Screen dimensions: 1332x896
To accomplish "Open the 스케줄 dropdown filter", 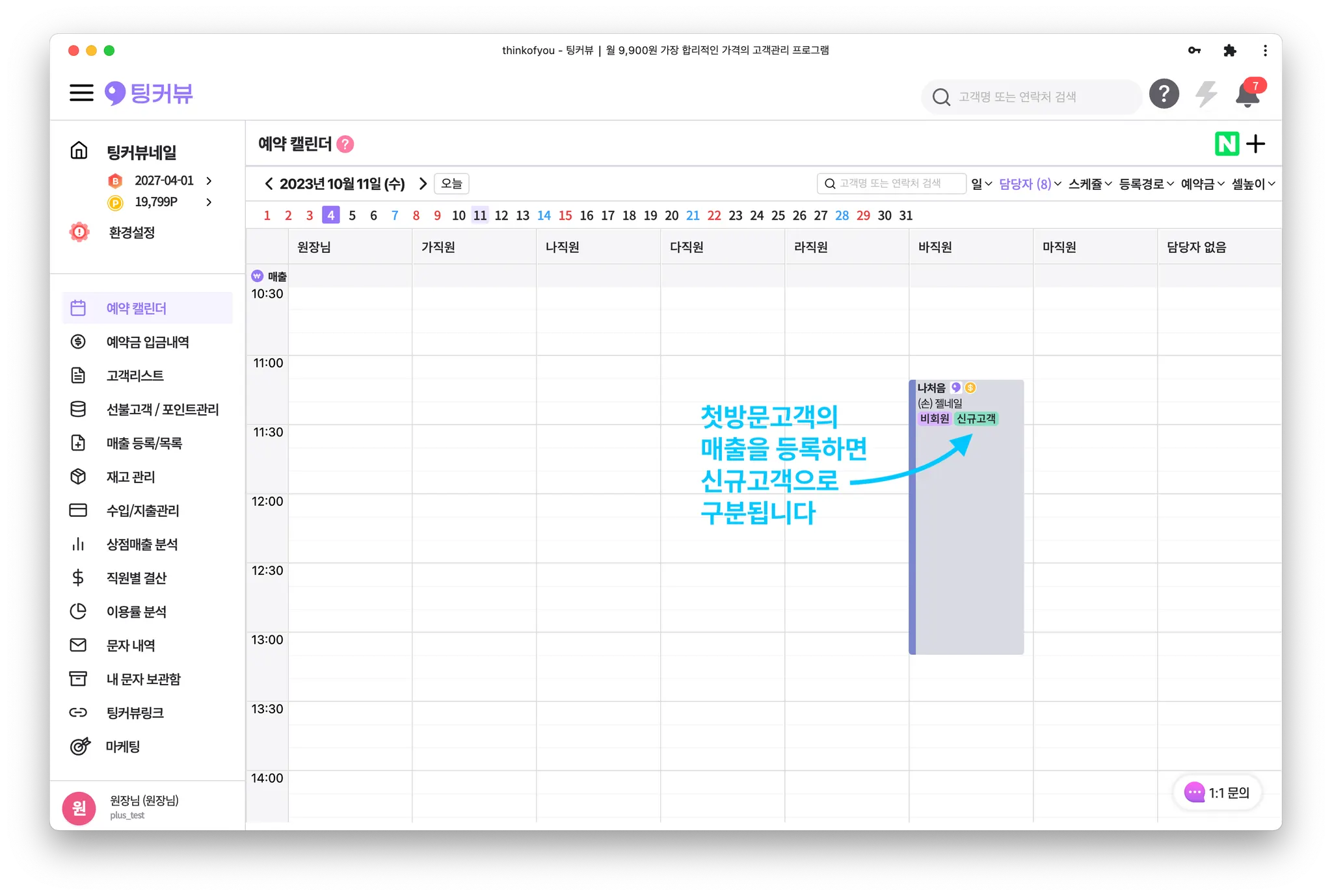I will click(1089, 184).
